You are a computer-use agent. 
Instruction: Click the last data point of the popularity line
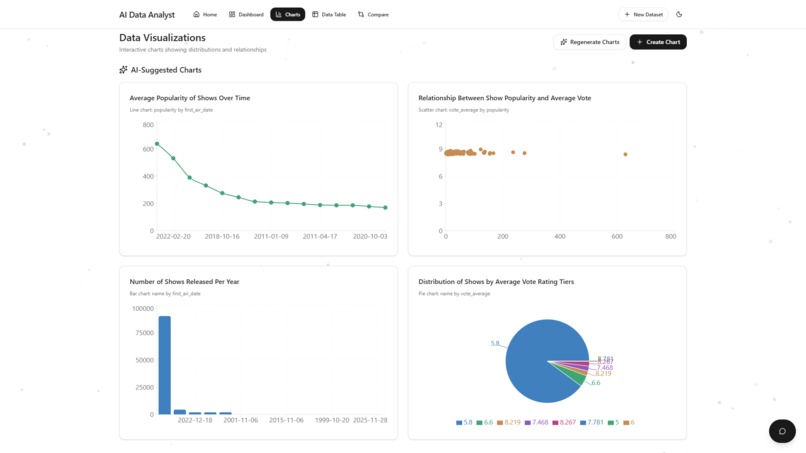[386, 208]
